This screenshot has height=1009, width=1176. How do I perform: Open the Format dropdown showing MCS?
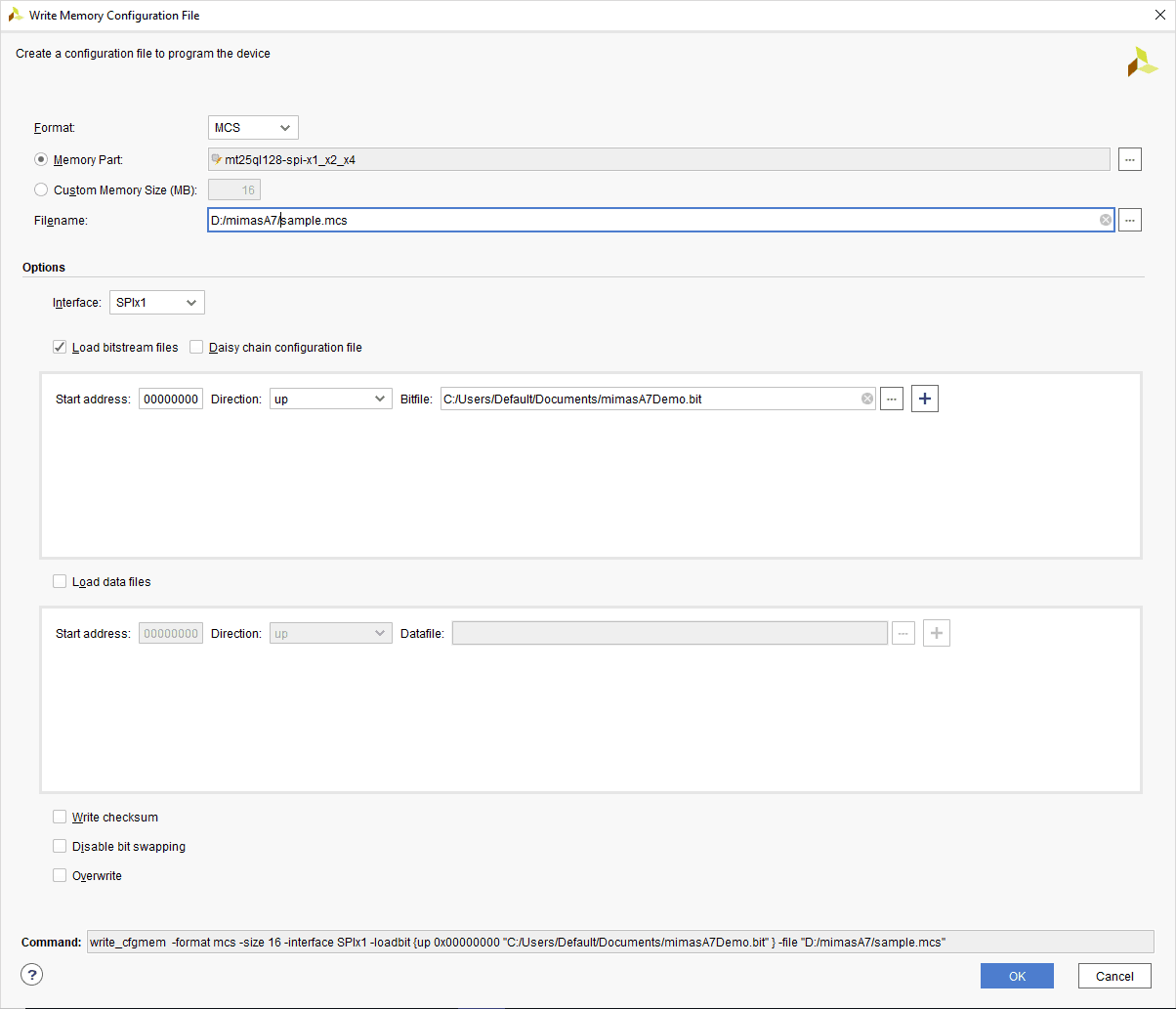(x=253, y=128)
